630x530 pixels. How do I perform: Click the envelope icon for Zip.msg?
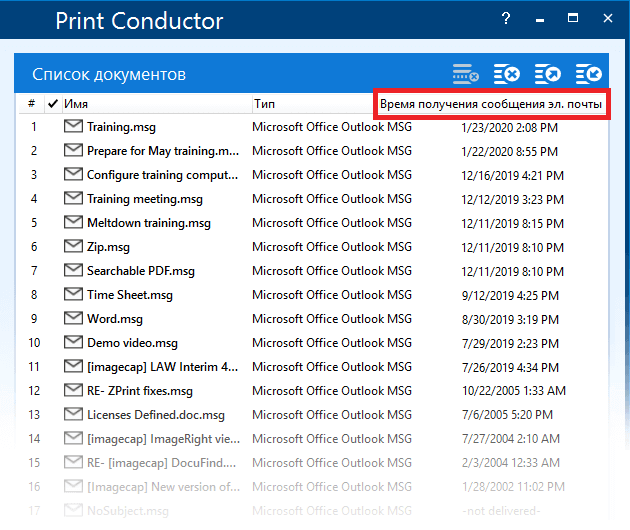click(x=73, y=246)
